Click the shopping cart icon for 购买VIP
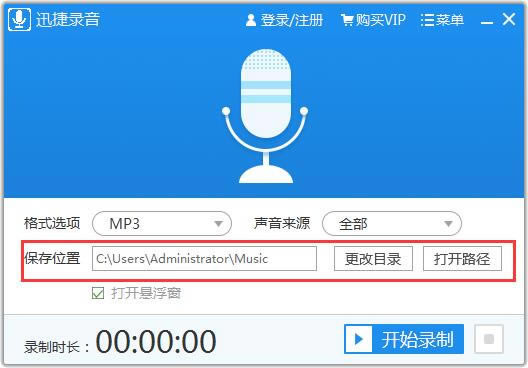Screen dimensions: 528x368 pyautogui.click(x=347, y=20)
